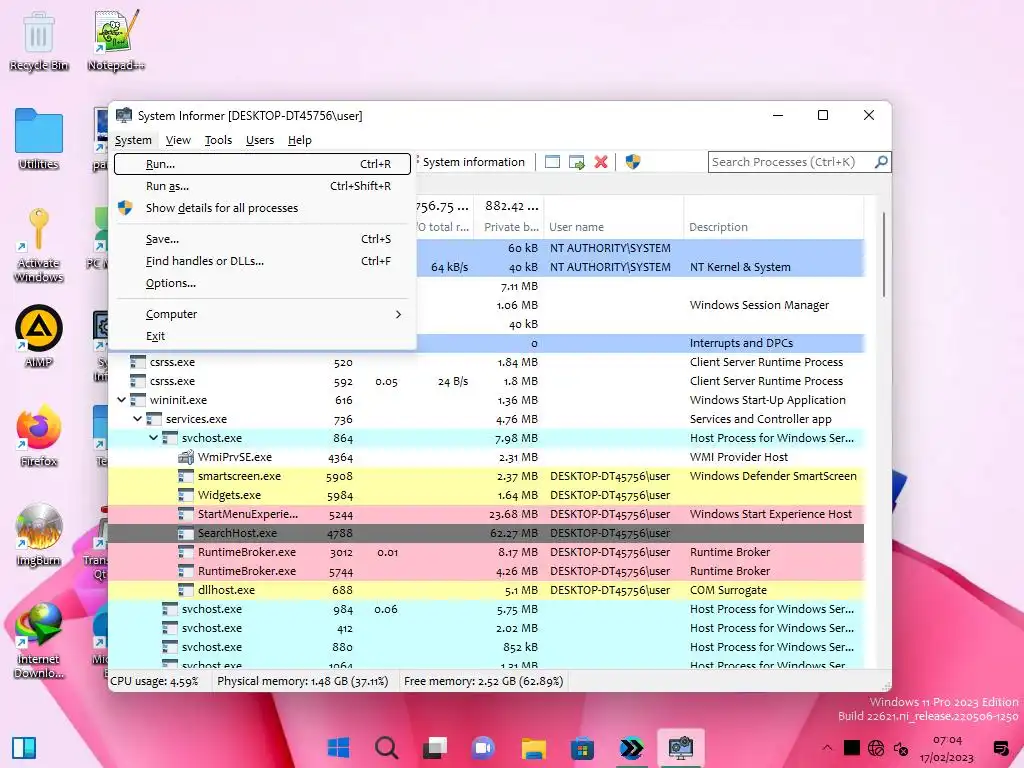This screenshot has width=1024, height=768.
Task: Open Options... from the System menu
Action: [262, 283]
